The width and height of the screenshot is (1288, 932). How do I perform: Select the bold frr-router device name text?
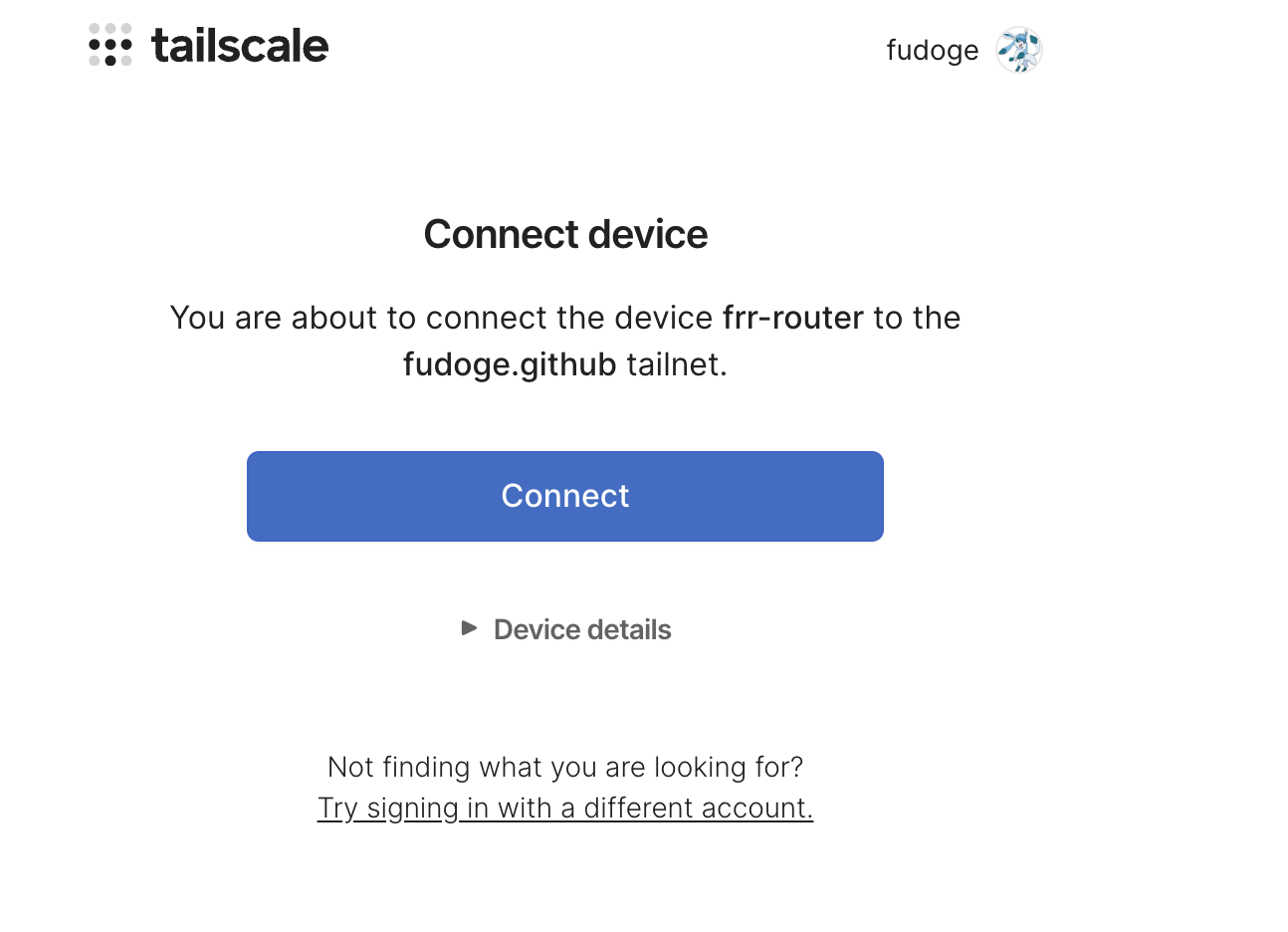(x=792, y=318)
